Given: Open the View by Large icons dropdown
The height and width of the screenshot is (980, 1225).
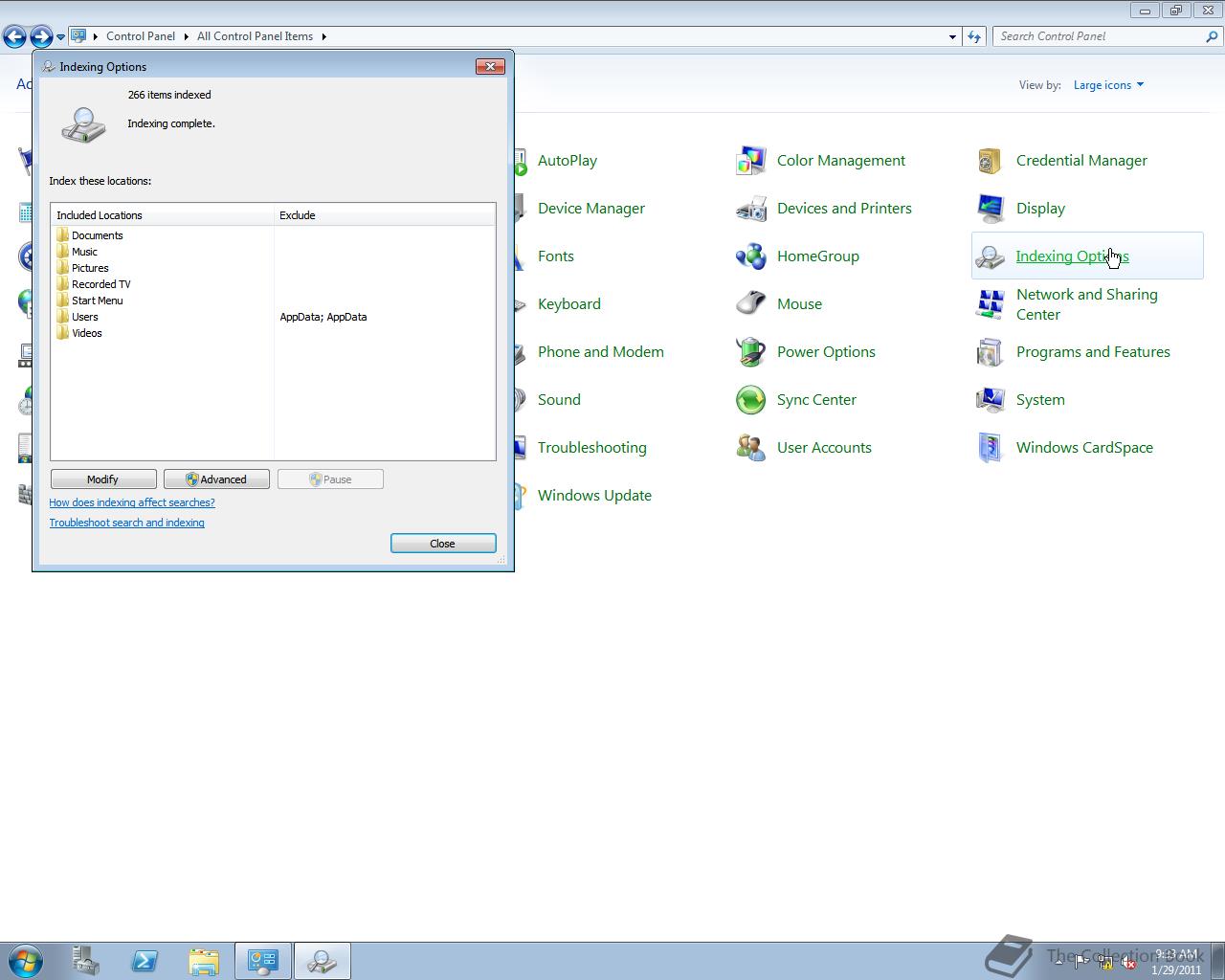Looking at the screenshot, I should click(x=1108, y=85).
